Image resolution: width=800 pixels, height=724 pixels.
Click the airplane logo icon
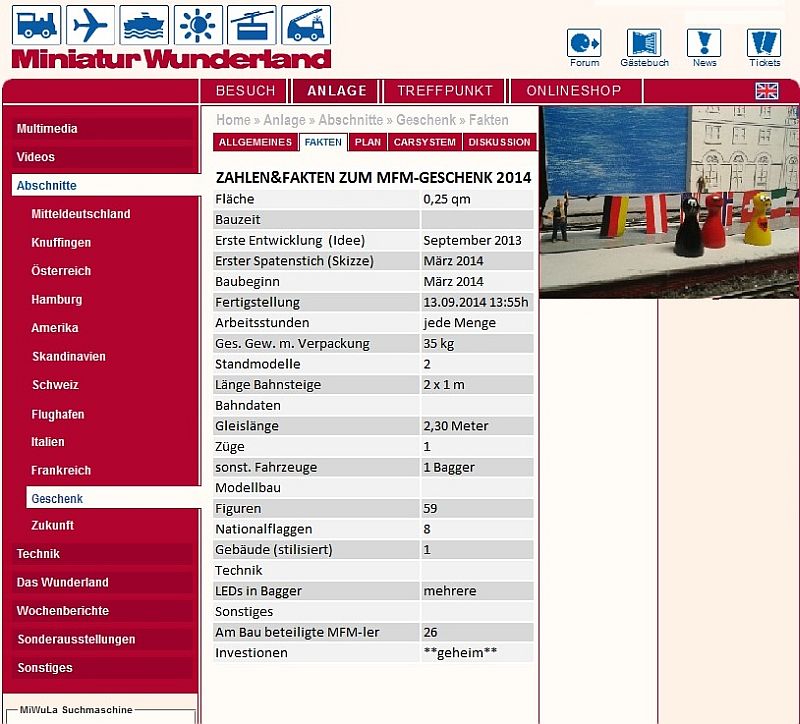91,24
